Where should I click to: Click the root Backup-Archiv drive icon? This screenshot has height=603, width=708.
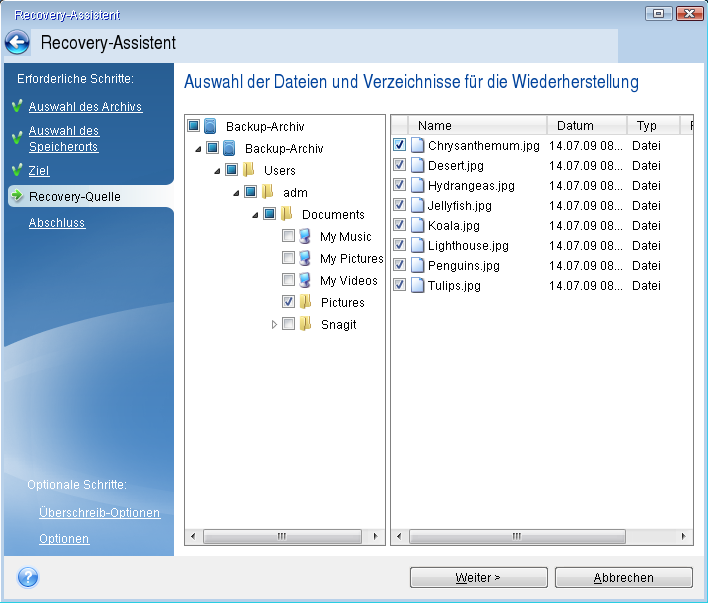pyautogui.click(x=210, y=127)
